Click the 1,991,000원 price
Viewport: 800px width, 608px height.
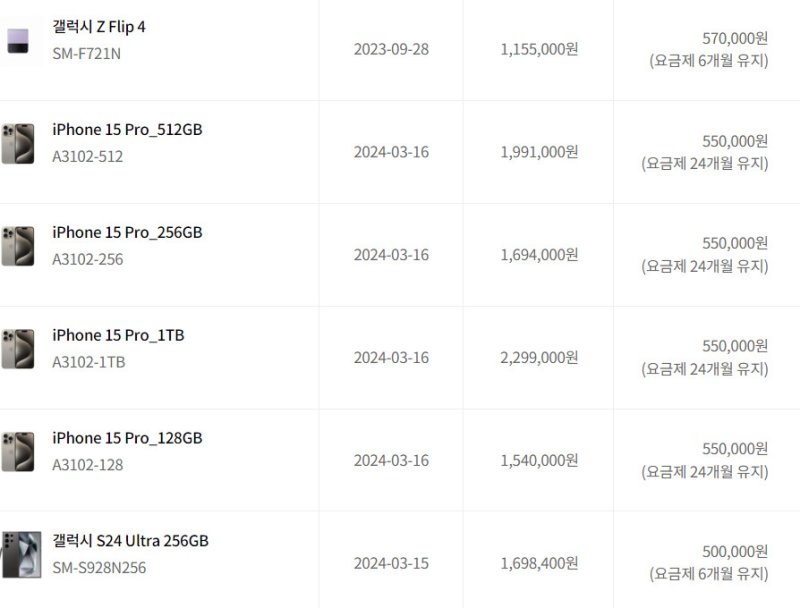click(539, 152)
